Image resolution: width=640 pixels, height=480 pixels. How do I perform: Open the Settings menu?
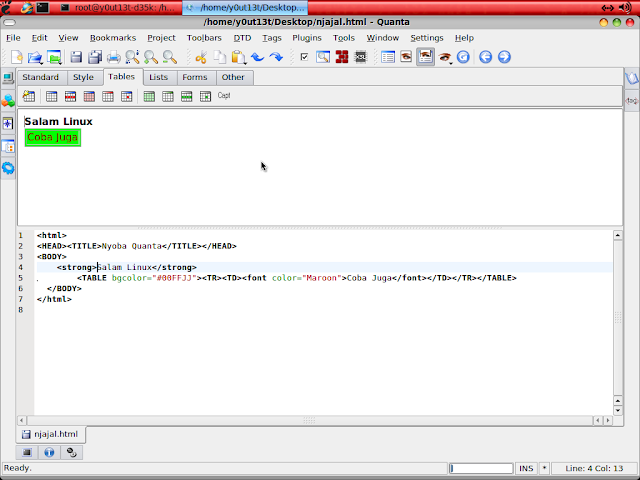pos(427,38)
